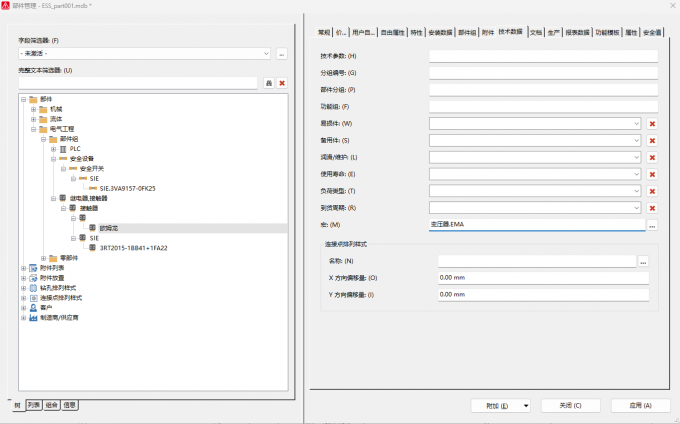Clear the 负荷类型 (T) field with red X

pos(652,192)
